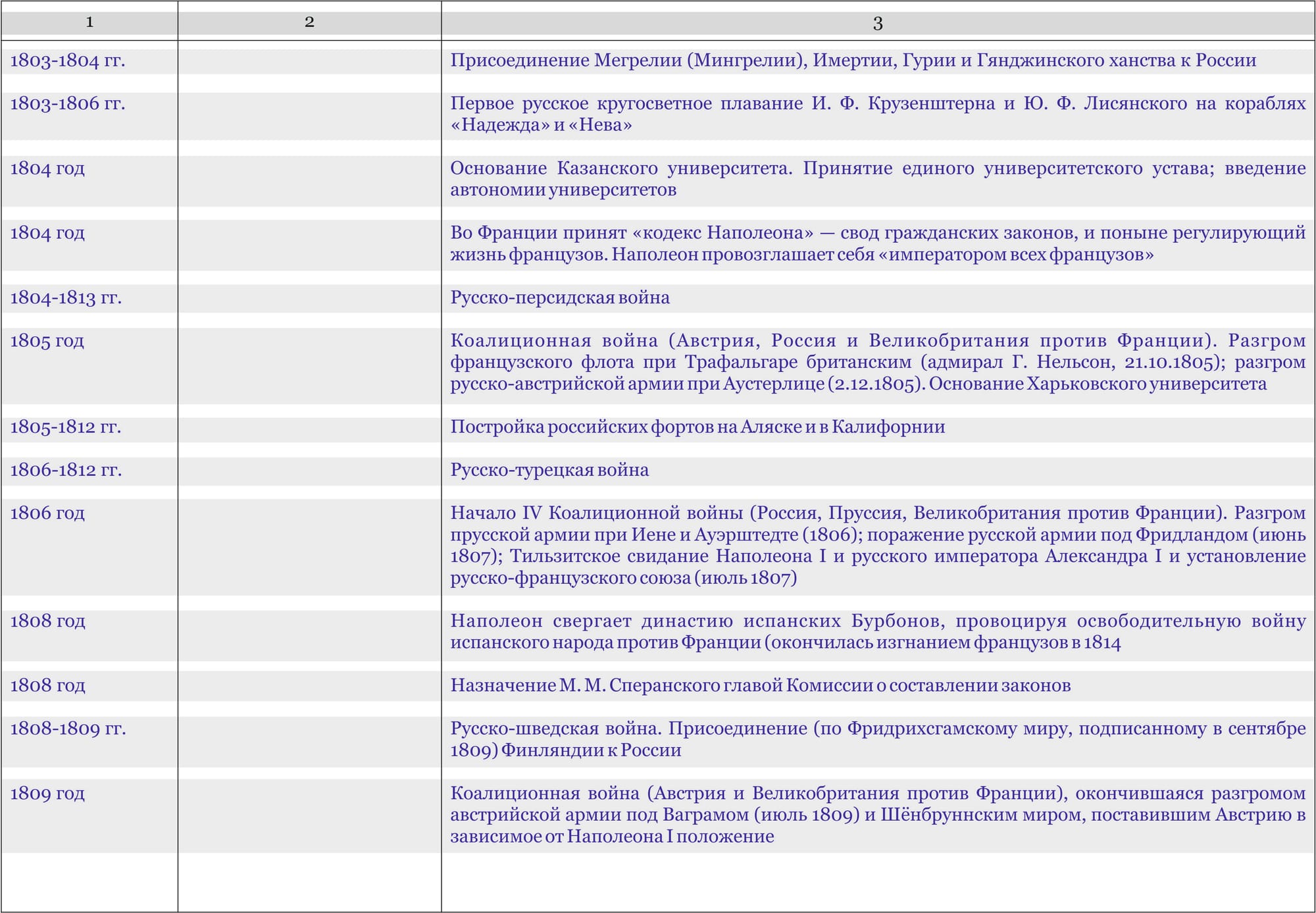The width and height of the screenshot is (1316, 913).
Task: Click the date cell "1803-1804 гг."
Action: [x=68, y=61]
